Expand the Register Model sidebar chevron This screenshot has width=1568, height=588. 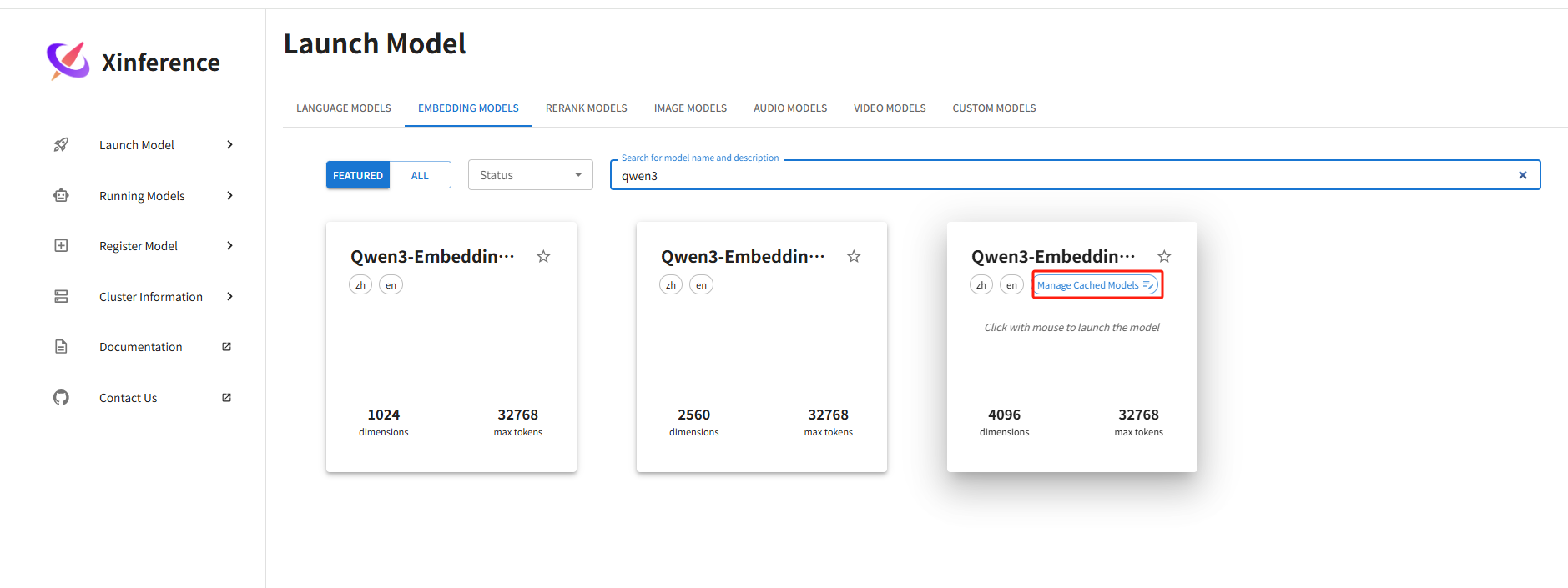coord(229,246)
